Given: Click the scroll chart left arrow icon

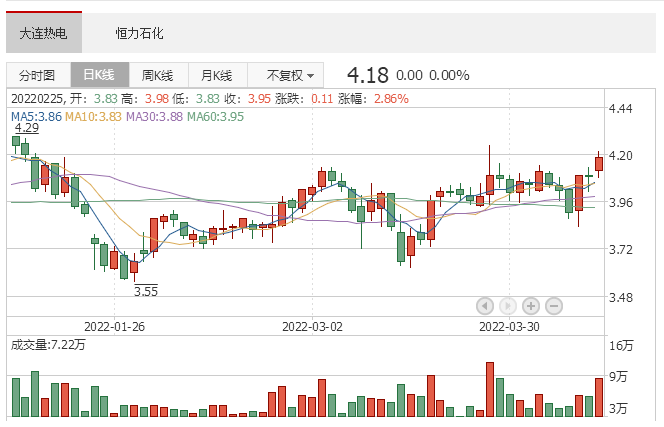Looking at the screenshot, I should pos(485,306).
